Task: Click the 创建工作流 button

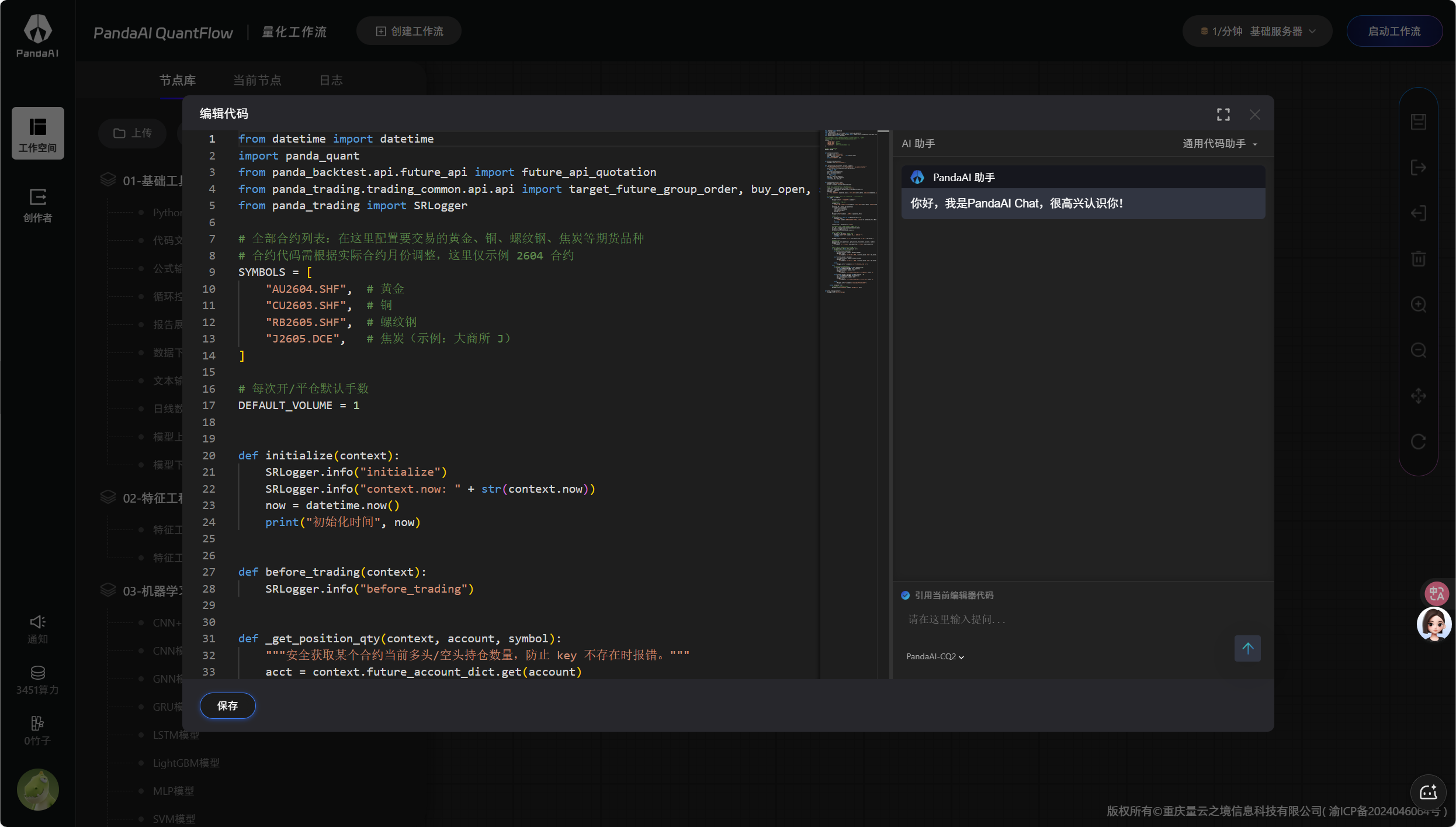Action: (409, 31)
